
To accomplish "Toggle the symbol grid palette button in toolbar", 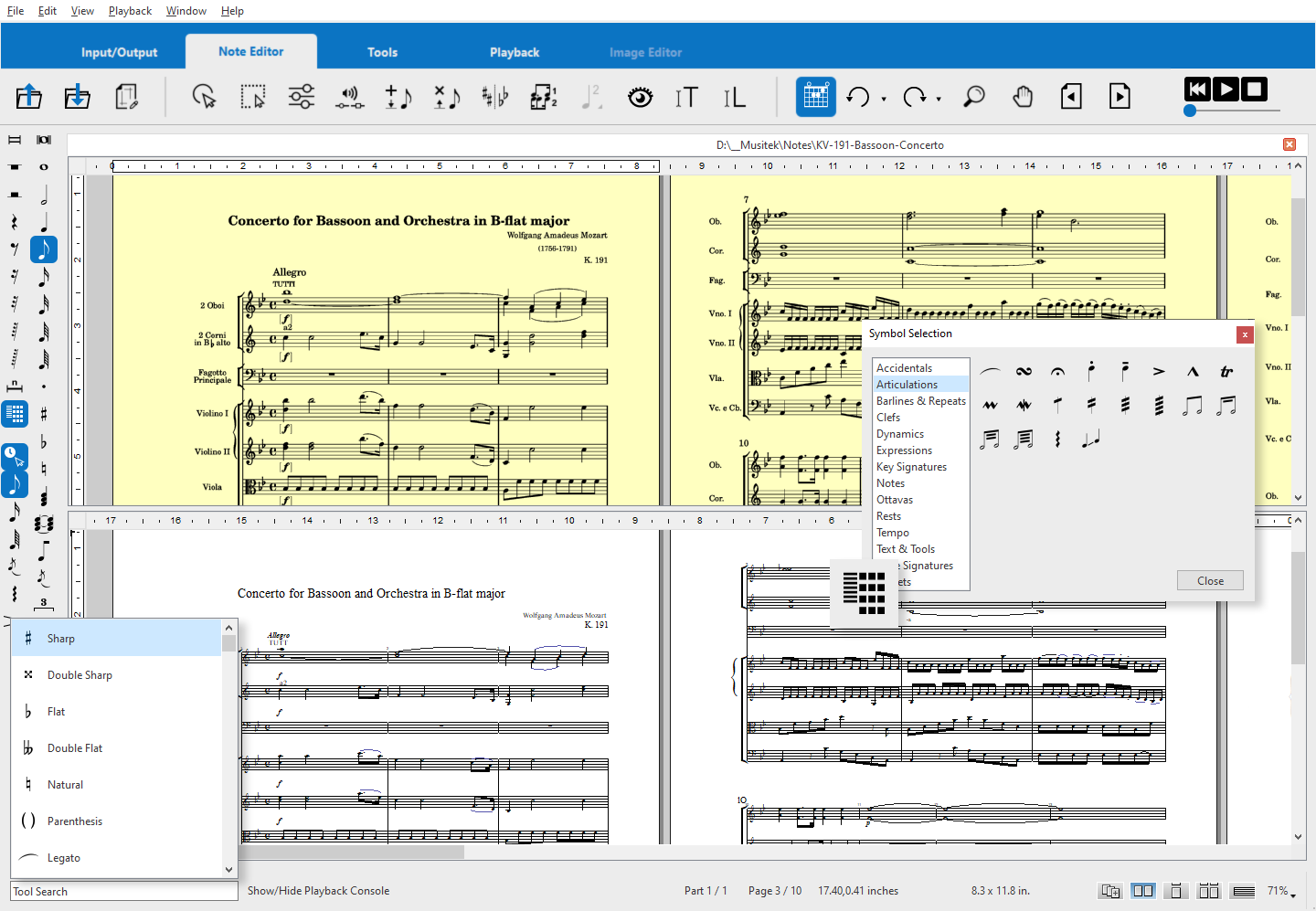I will pyautogui.click(x=816, y=96).
